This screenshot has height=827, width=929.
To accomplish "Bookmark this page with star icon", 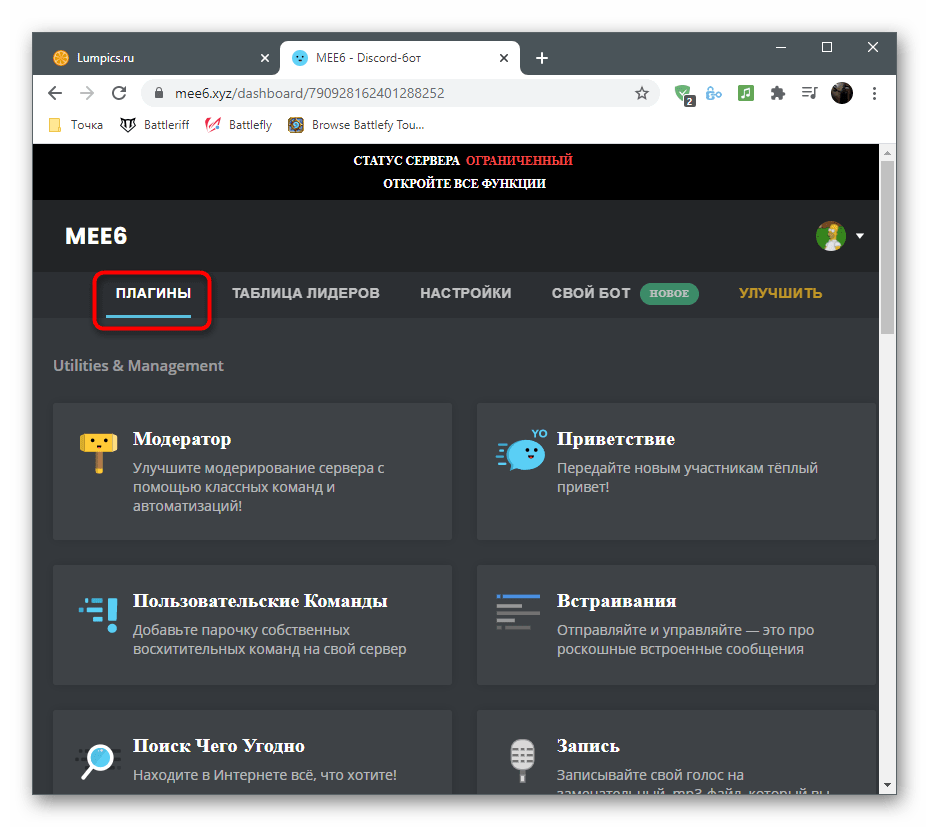I will tap(642, 93).
